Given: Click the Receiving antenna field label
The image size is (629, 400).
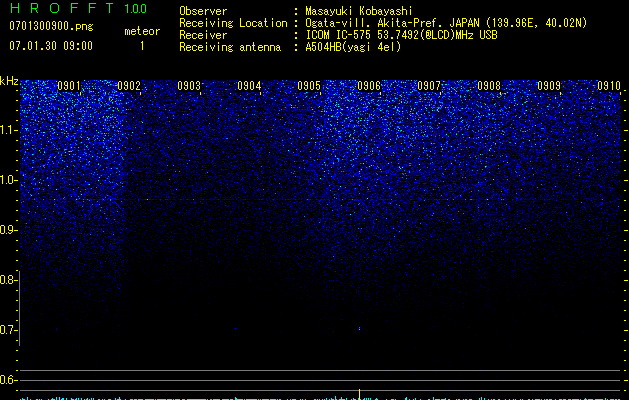Looking at the screenshot, I should 230,47.
